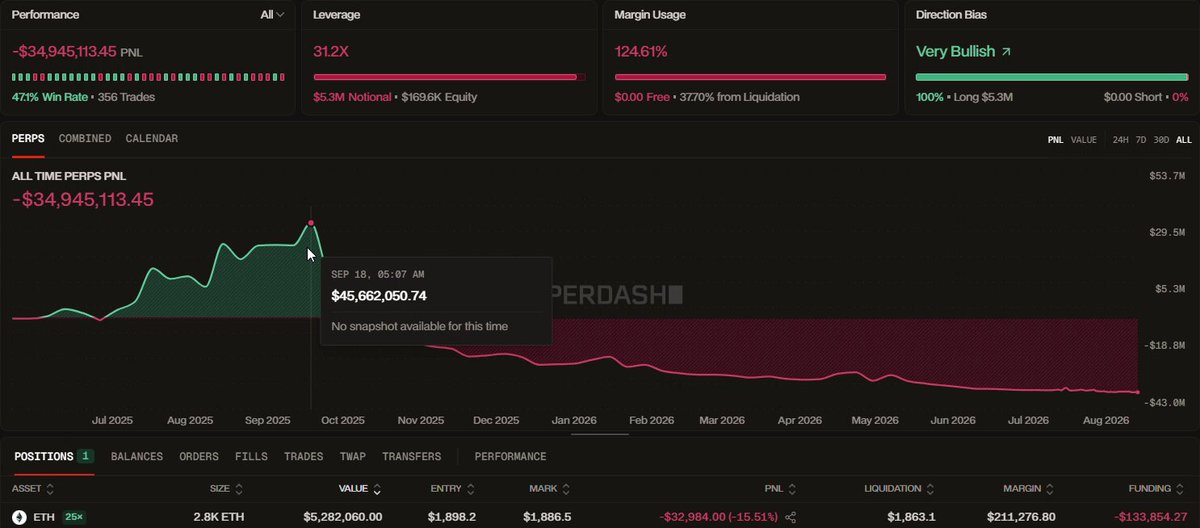The image size is (1200, 528).
Task: Click the '37.70% from Liquidation' text
Action: click(740, 97)
